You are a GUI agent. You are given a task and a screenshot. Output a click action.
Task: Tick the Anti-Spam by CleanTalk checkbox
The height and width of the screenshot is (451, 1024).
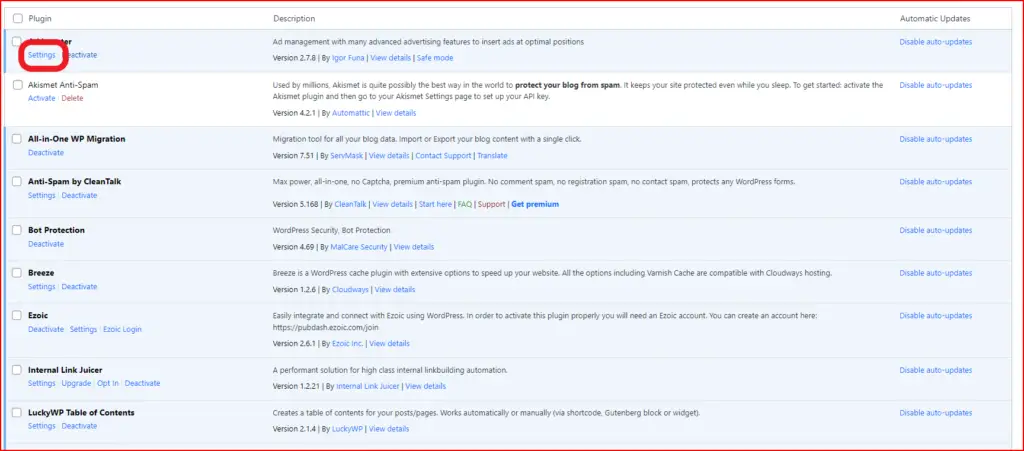18,181
